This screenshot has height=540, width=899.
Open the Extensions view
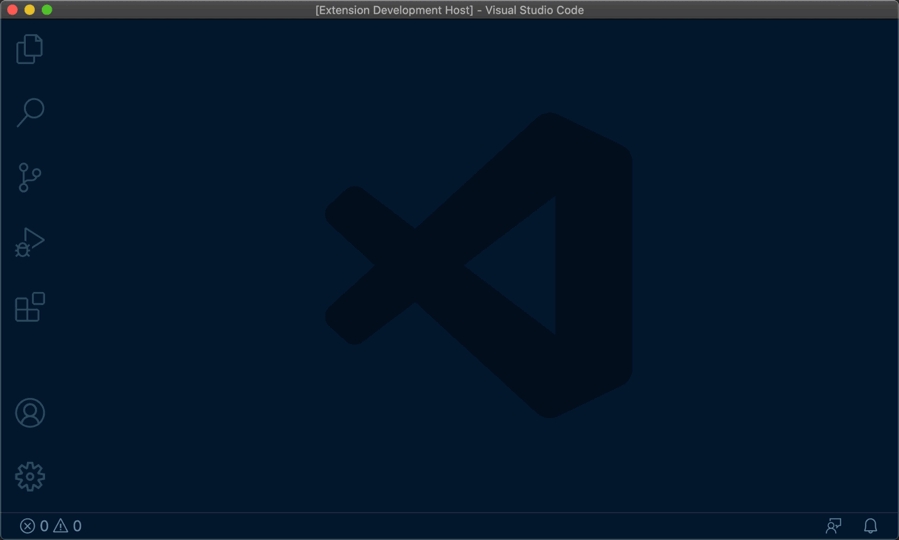(x=30, y=307)
